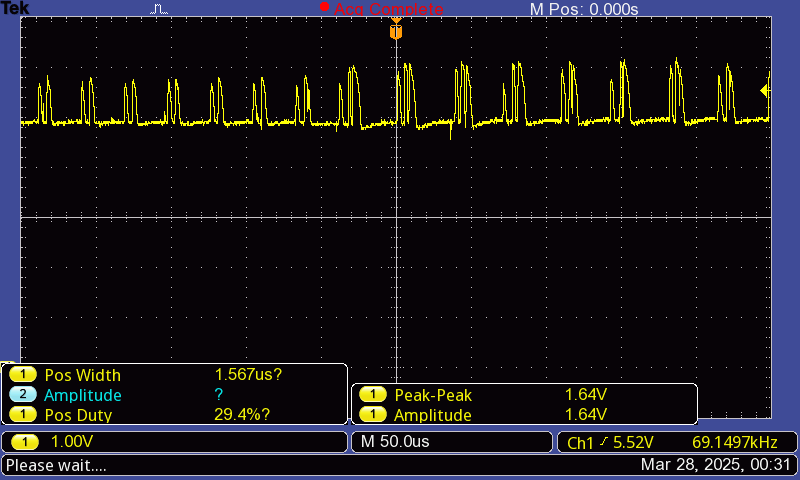Click the channel 1 badge in vertical scale box
The width and height of the screenshot is (800, 480).
(x=25, y=441)
